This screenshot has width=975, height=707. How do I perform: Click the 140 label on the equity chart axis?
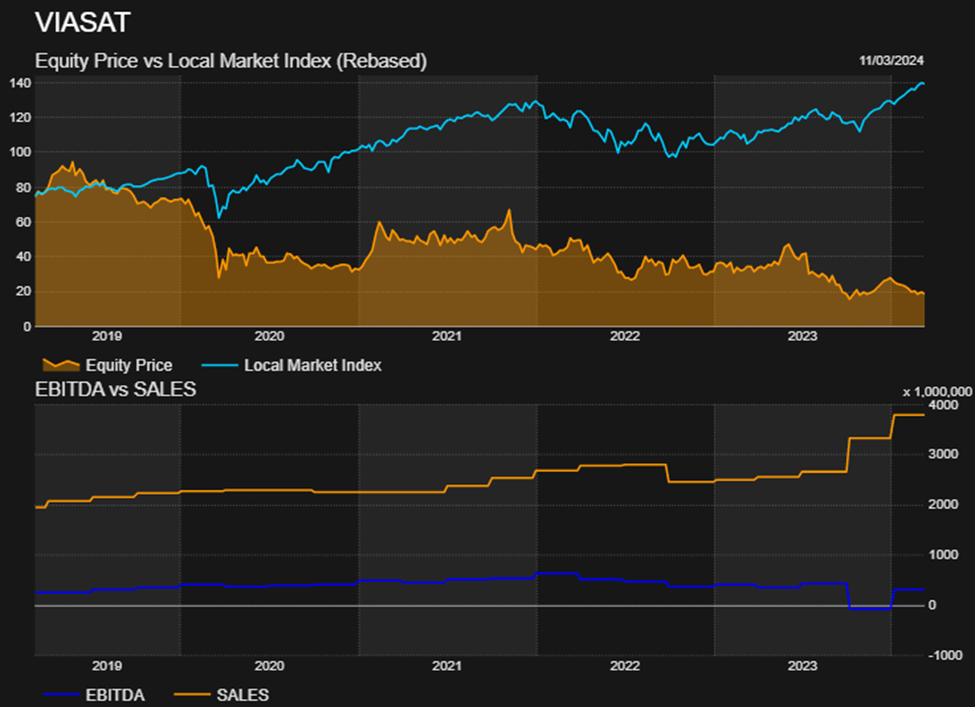click(x=20, y=83)
